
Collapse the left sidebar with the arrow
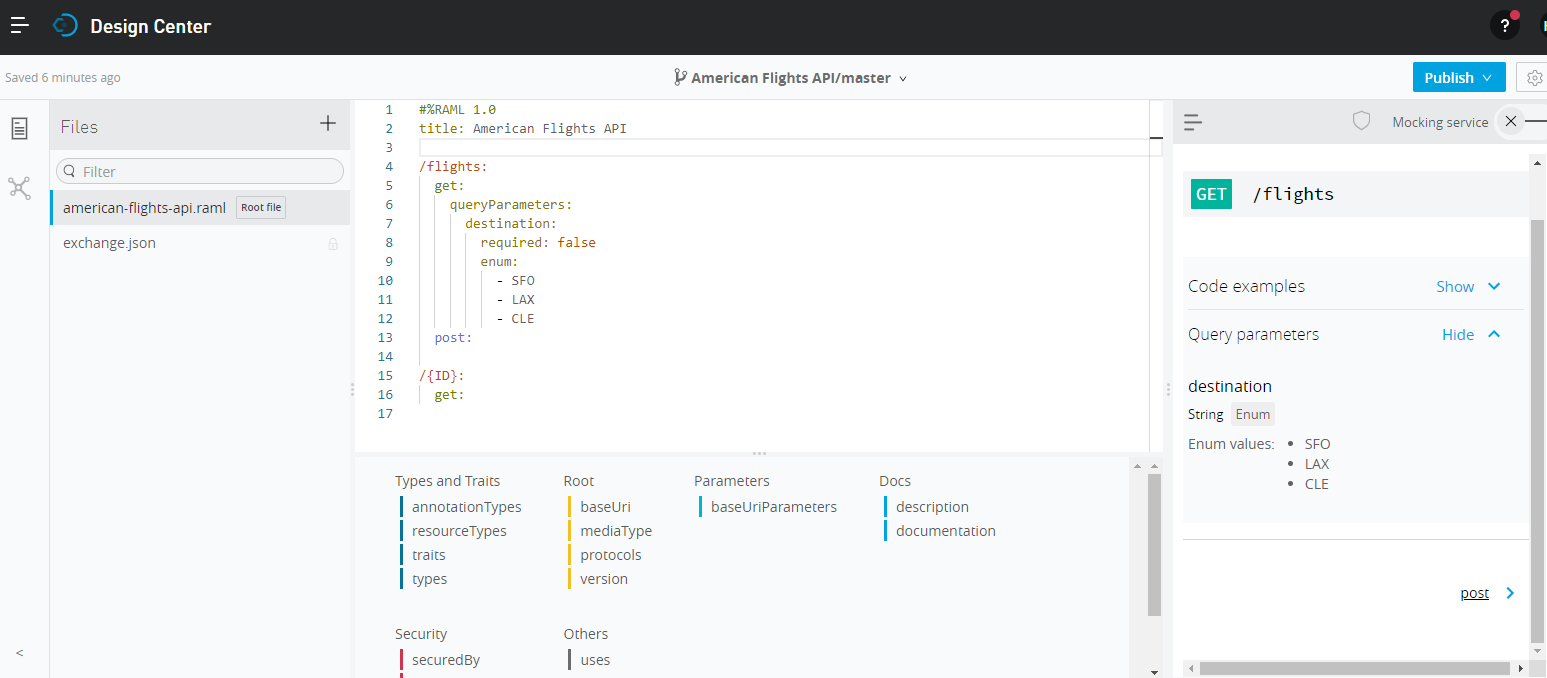click(20, 653)
